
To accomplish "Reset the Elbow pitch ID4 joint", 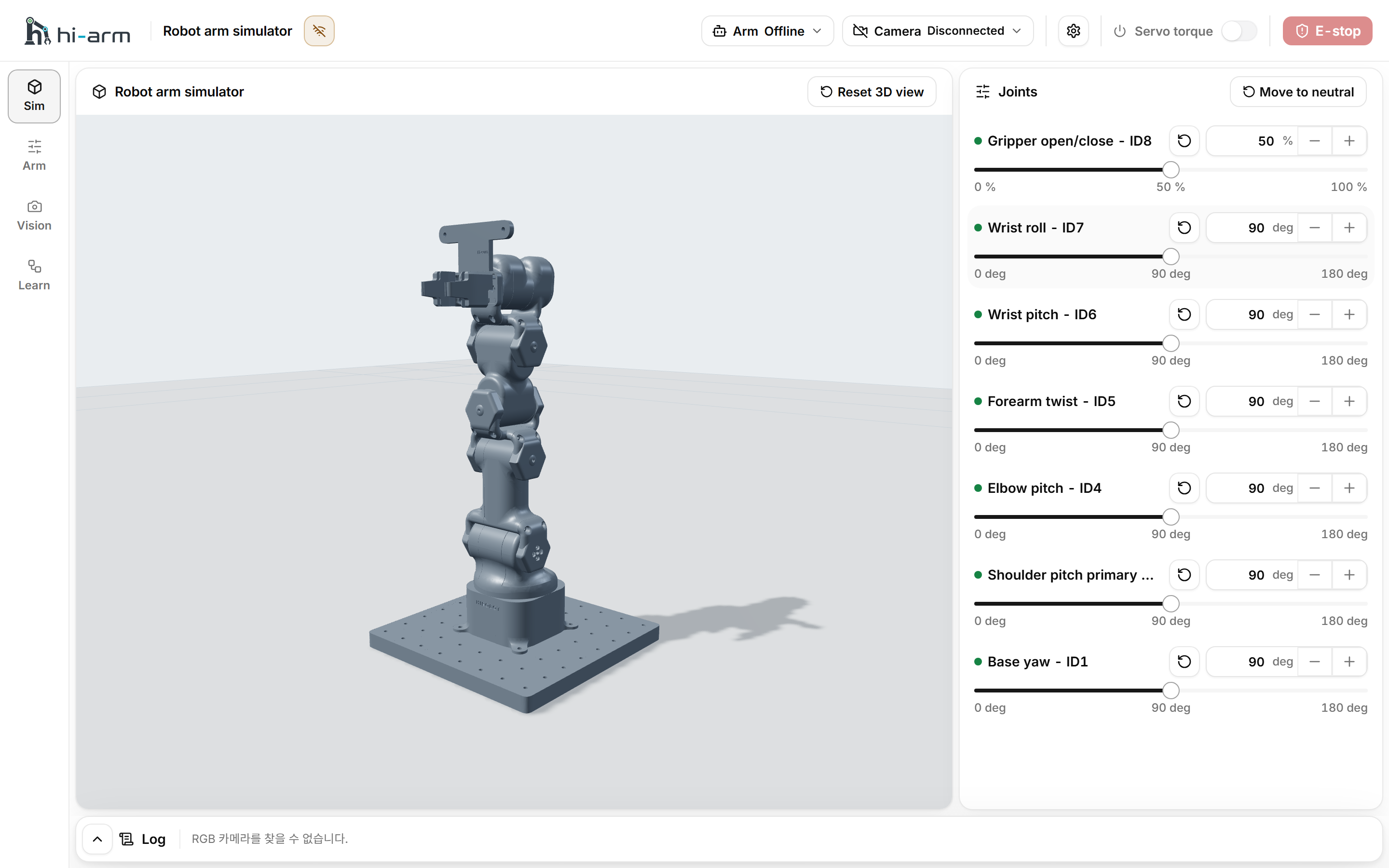I will [1184, 488].
